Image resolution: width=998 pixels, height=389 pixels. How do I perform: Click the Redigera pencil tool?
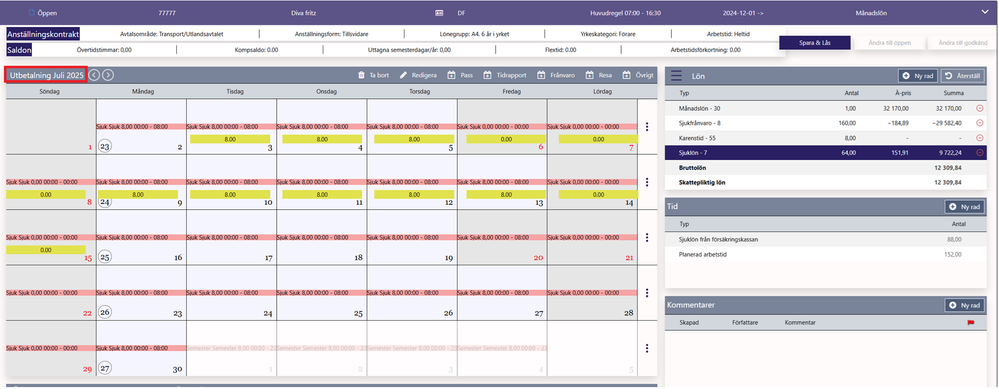[x=418, y=75]
